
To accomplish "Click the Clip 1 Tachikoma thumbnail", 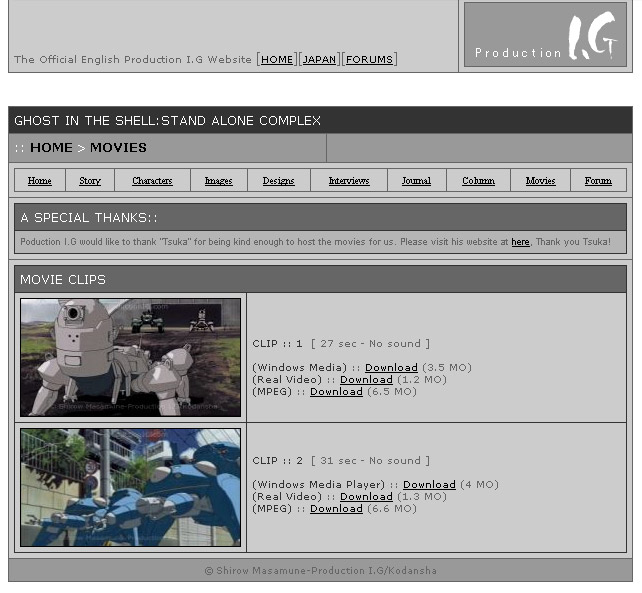I will click(131, 358).
